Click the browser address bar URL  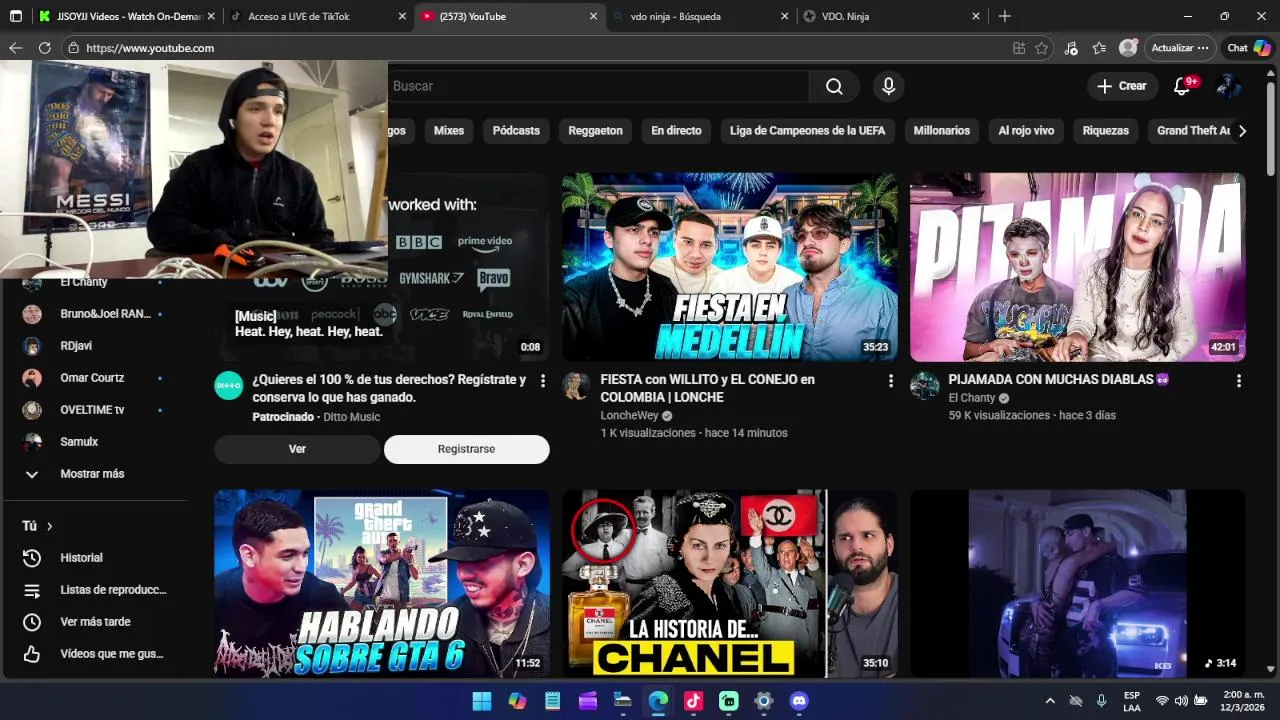tap(150, 48)
